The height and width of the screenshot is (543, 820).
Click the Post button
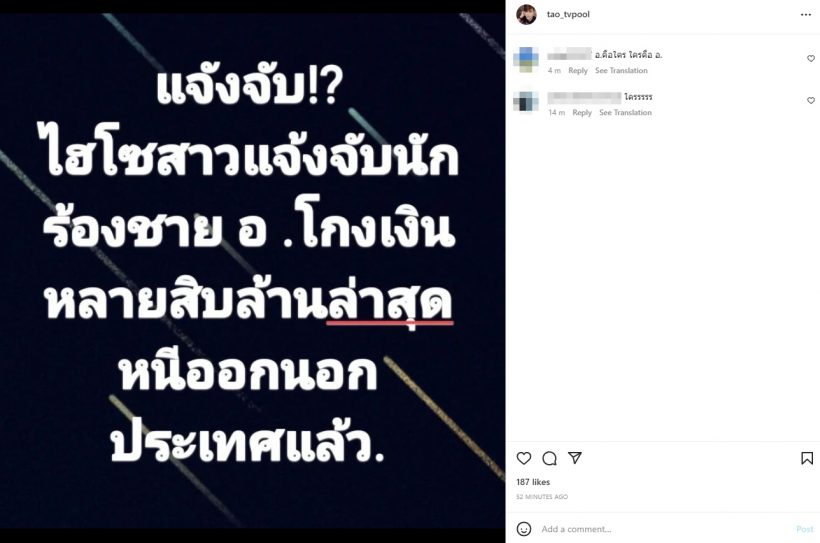point(804,529)
